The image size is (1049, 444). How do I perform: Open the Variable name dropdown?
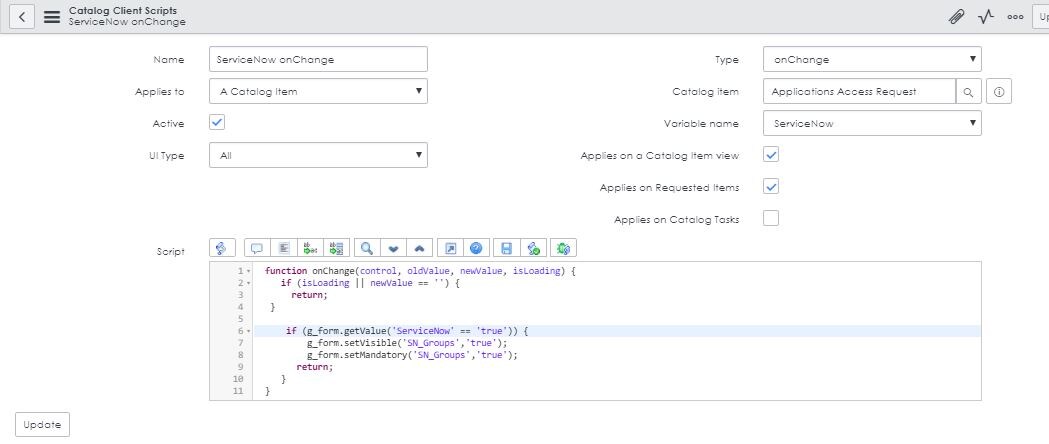872,123
